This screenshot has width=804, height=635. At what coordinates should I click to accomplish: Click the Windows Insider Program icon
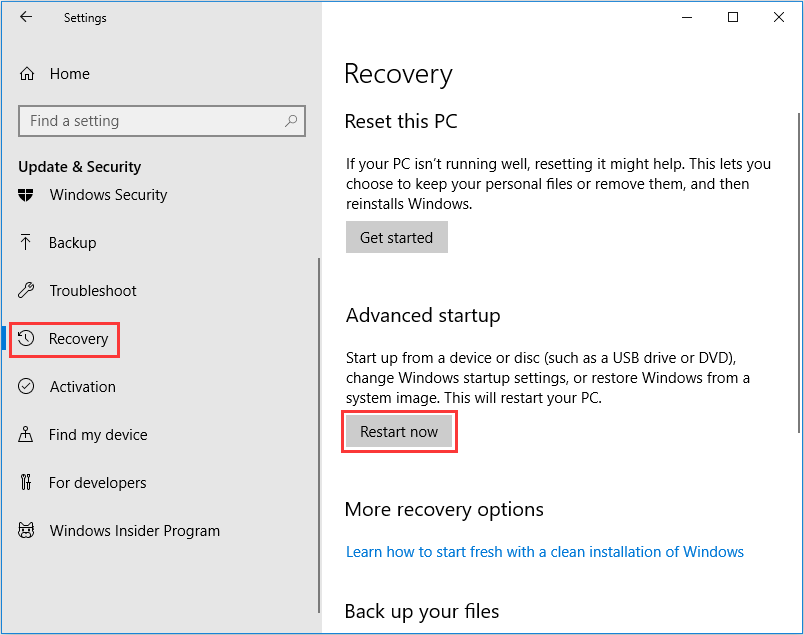click(x=28, y=531)
